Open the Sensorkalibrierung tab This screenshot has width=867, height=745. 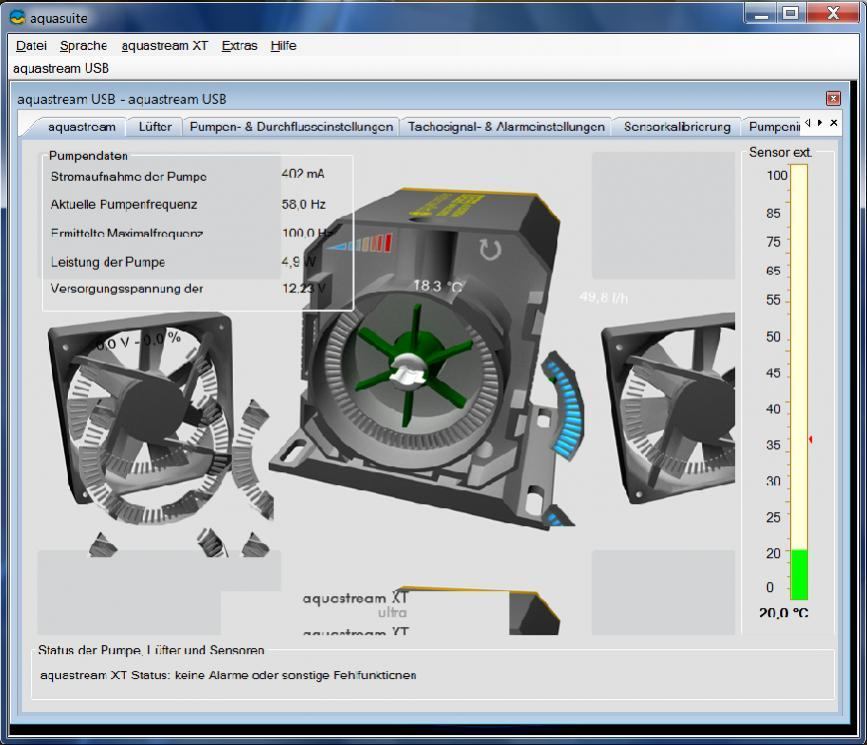pyautogui.click(x=677, y=127)
